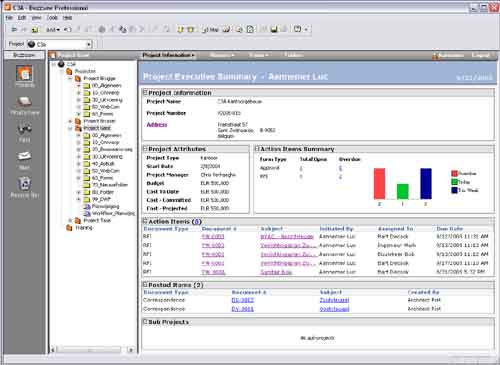Click the green Today legend swatch

point(454,182)
